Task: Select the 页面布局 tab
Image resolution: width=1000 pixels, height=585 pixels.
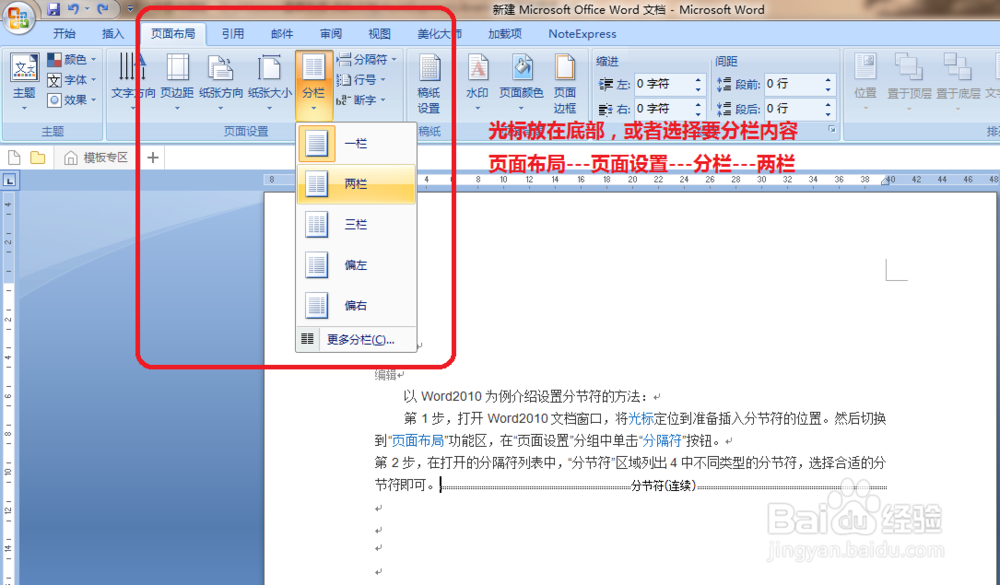Action: tap(173, 34)
